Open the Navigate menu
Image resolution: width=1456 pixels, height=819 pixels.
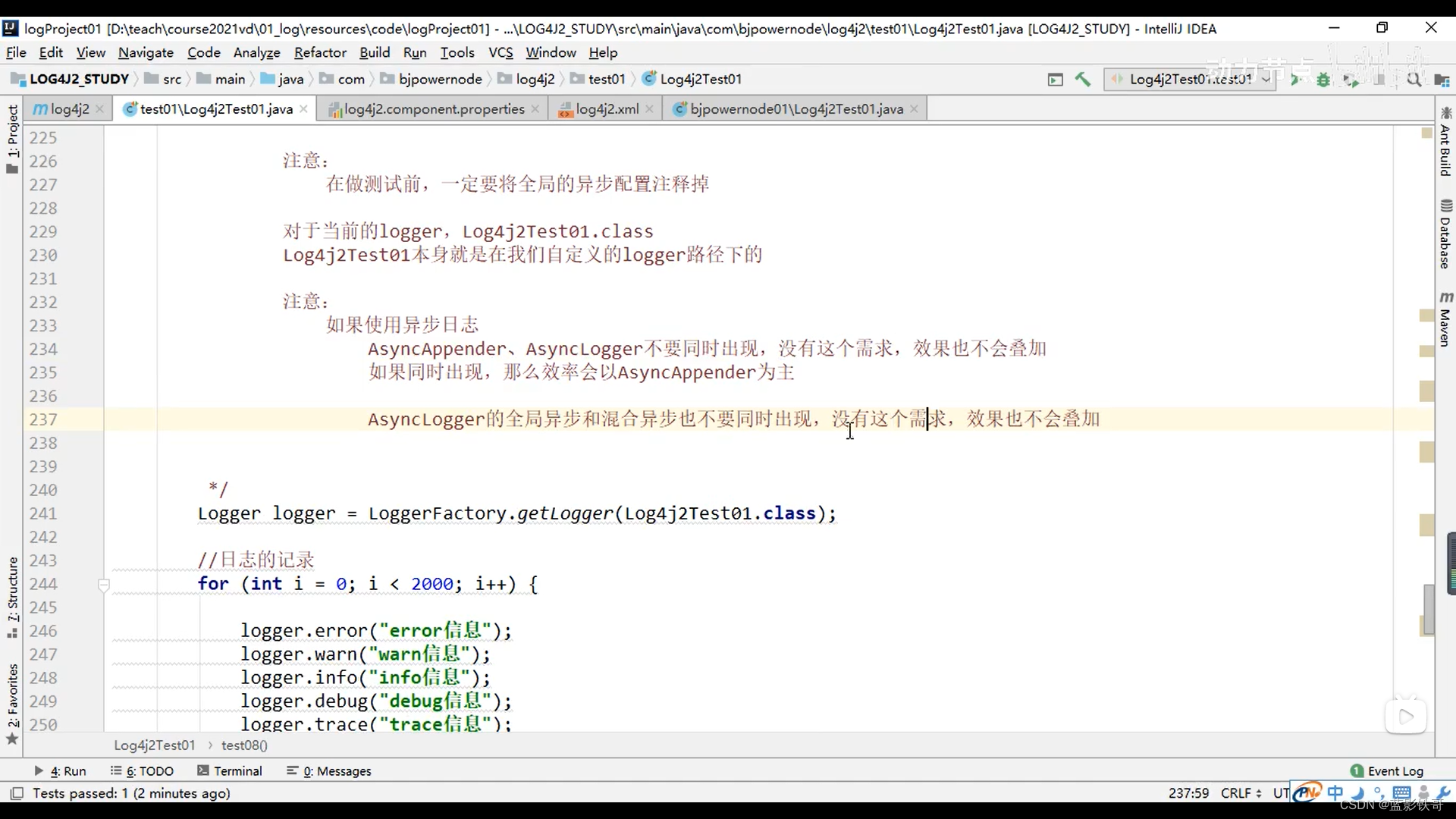146,52
